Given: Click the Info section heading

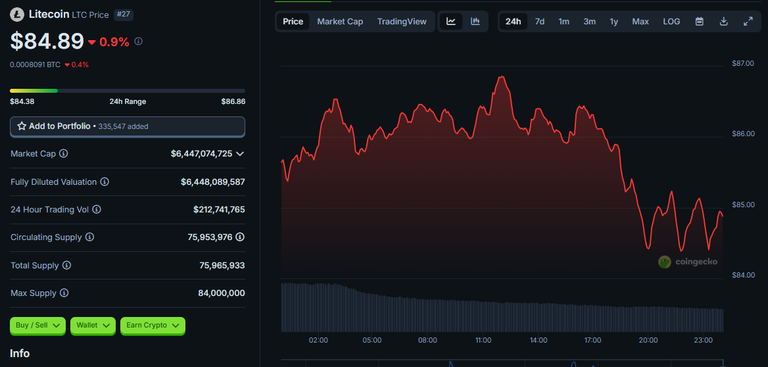Looking at the screenshot, I should (20, 353).
